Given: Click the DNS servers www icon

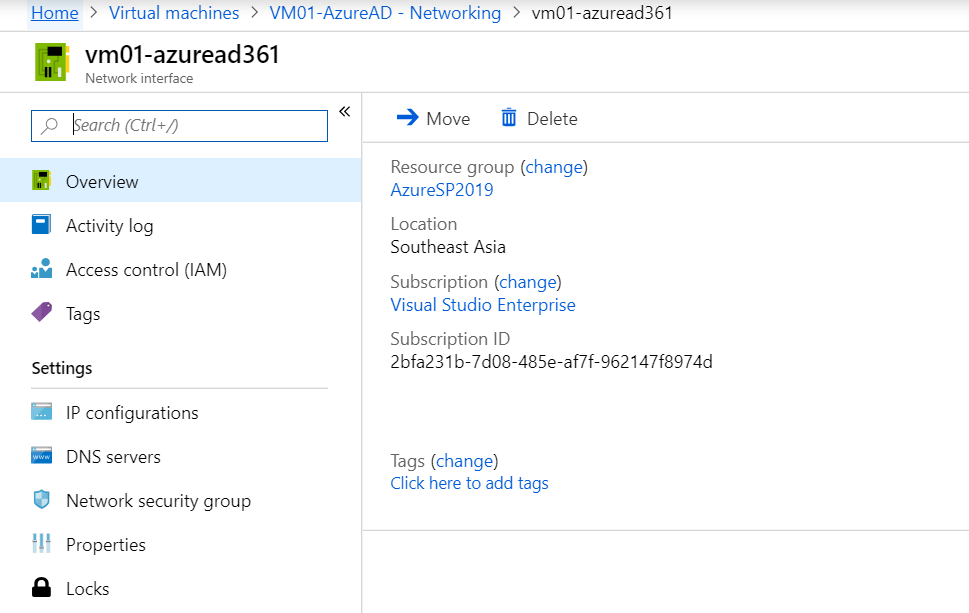Looking at the screenshot, I should pos(41,455).
